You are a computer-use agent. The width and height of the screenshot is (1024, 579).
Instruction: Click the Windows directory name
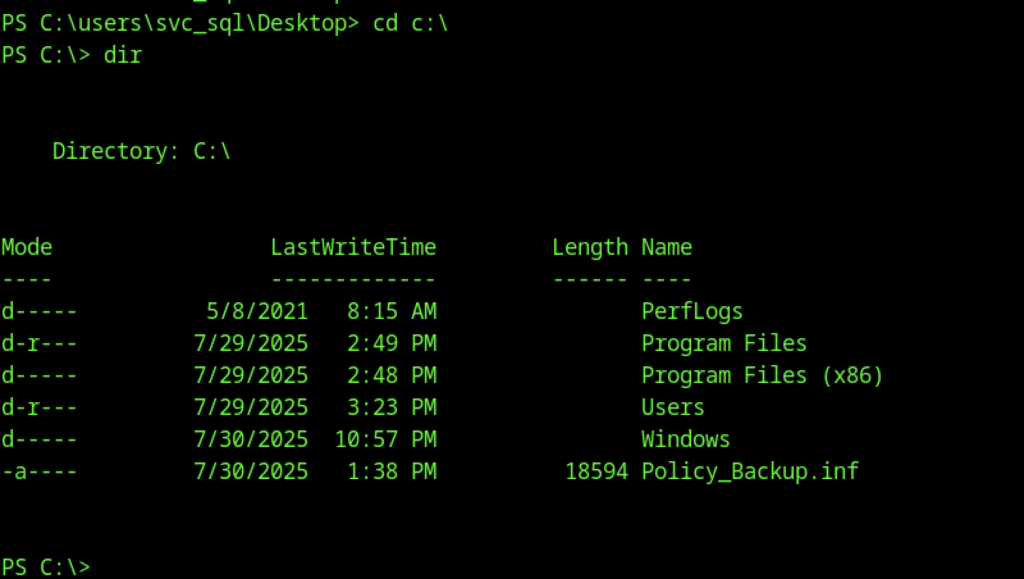click(x=686, y=440)
